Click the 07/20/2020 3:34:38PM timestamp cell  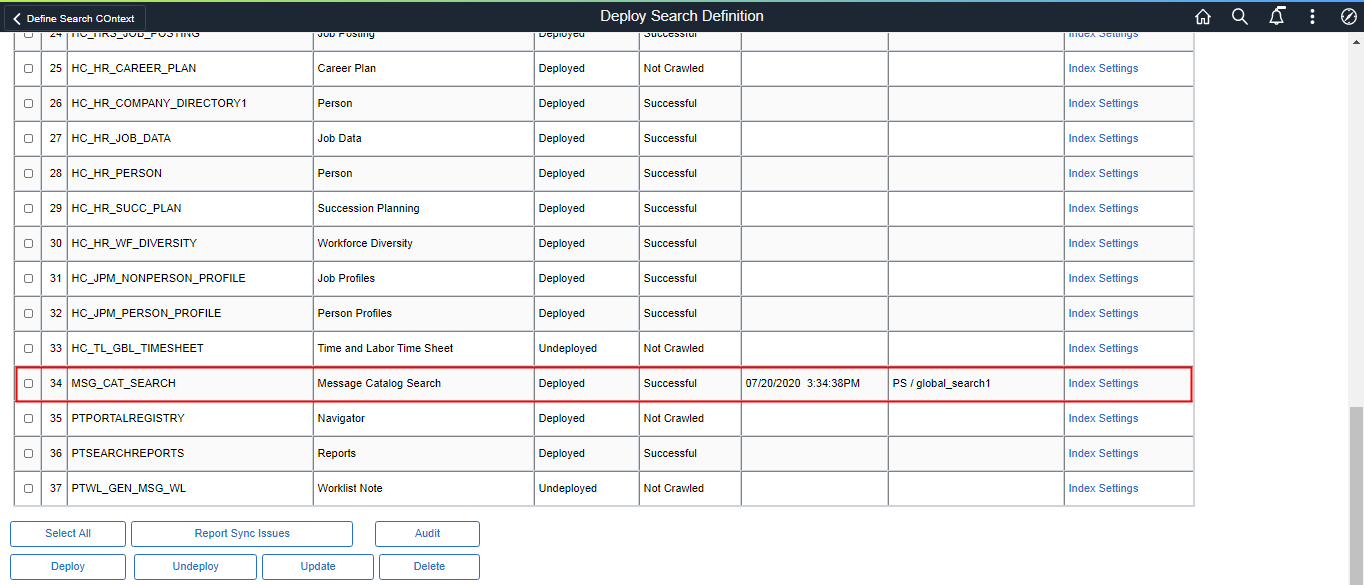(x=814, y=384)
